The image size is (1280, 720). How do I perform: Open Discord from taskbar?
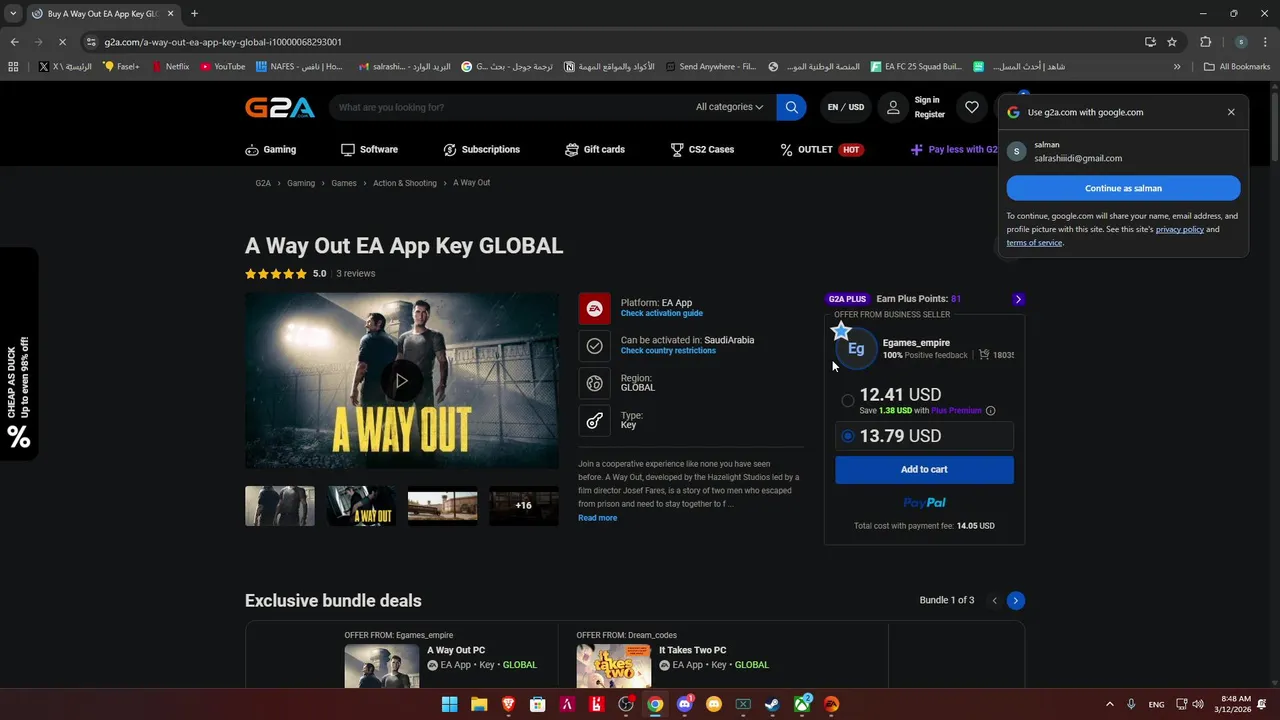[684, 704]
